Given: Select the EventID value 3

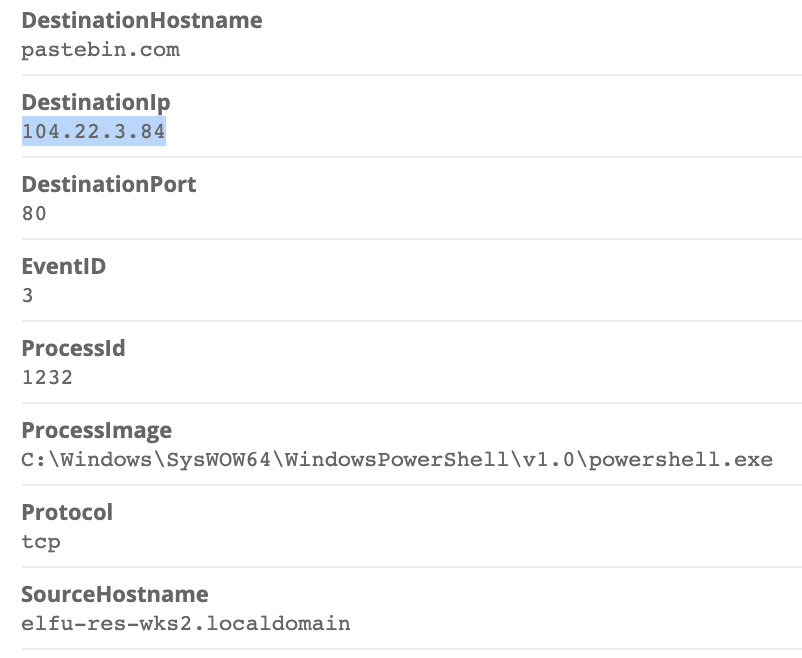Looking at the screenshot, I should pyautogui.click(x=28, y=295).
